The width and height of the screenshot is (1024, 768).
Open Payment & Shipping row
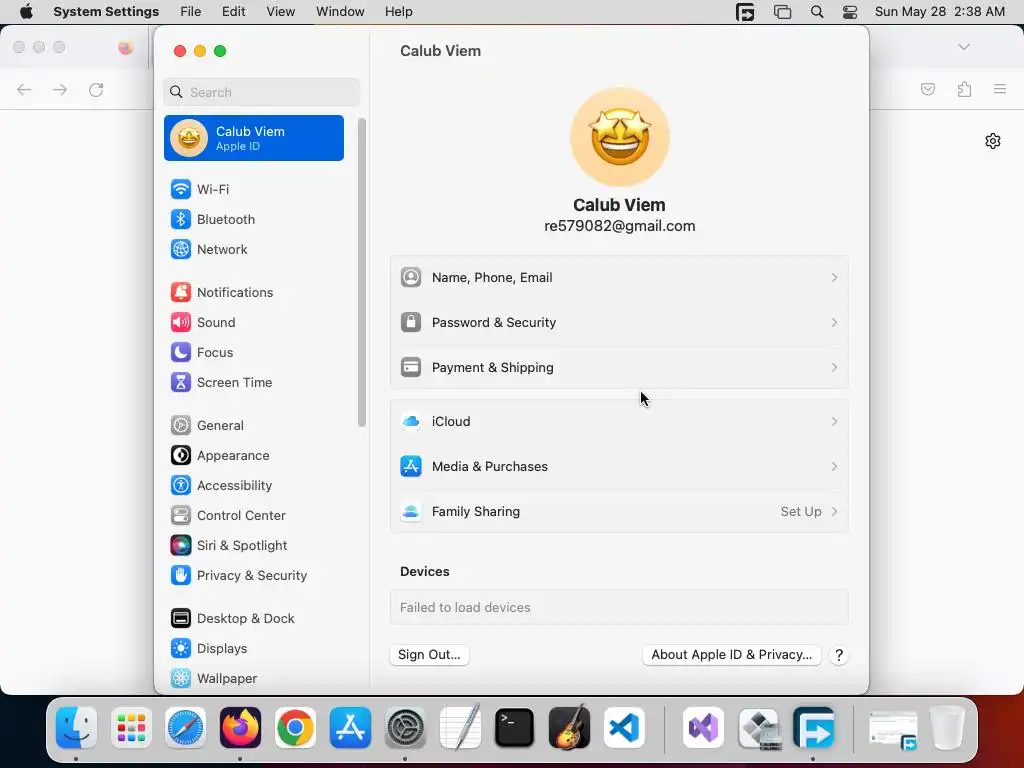[x=620, y=368]
